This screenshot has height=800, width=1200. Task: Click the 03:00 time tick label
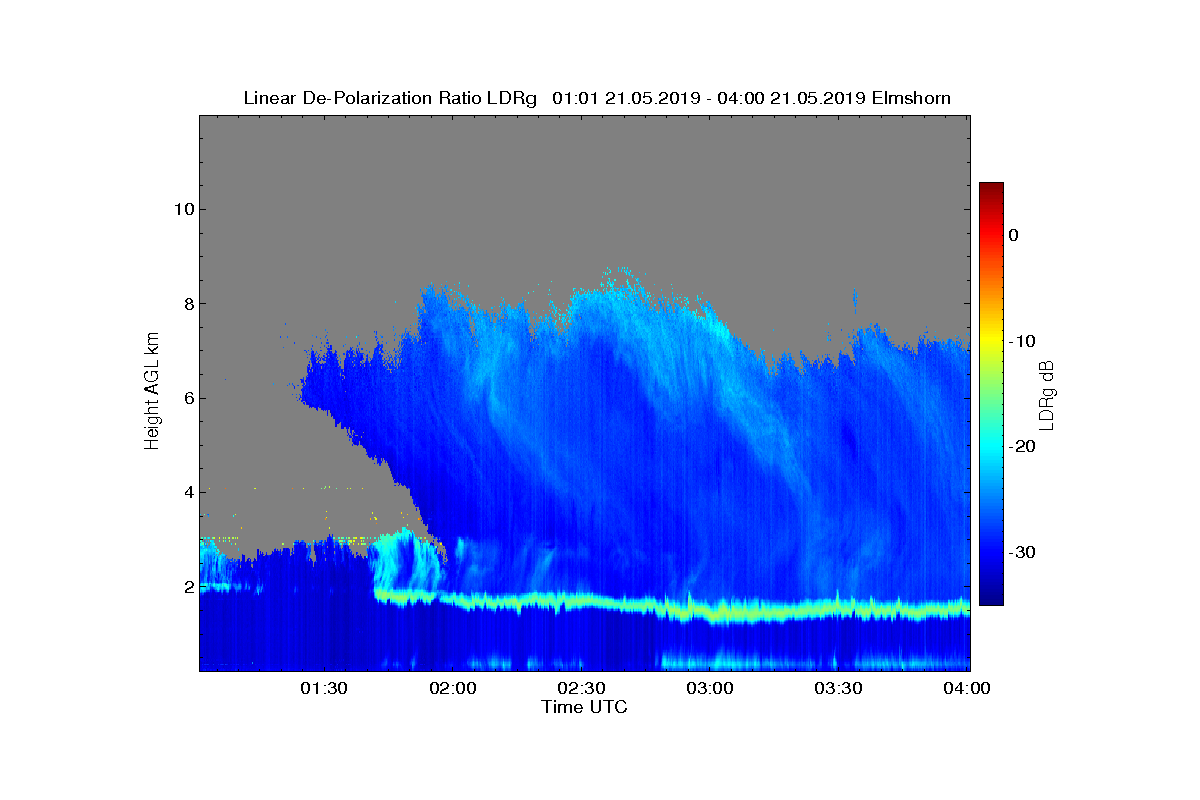coord(712,689)
